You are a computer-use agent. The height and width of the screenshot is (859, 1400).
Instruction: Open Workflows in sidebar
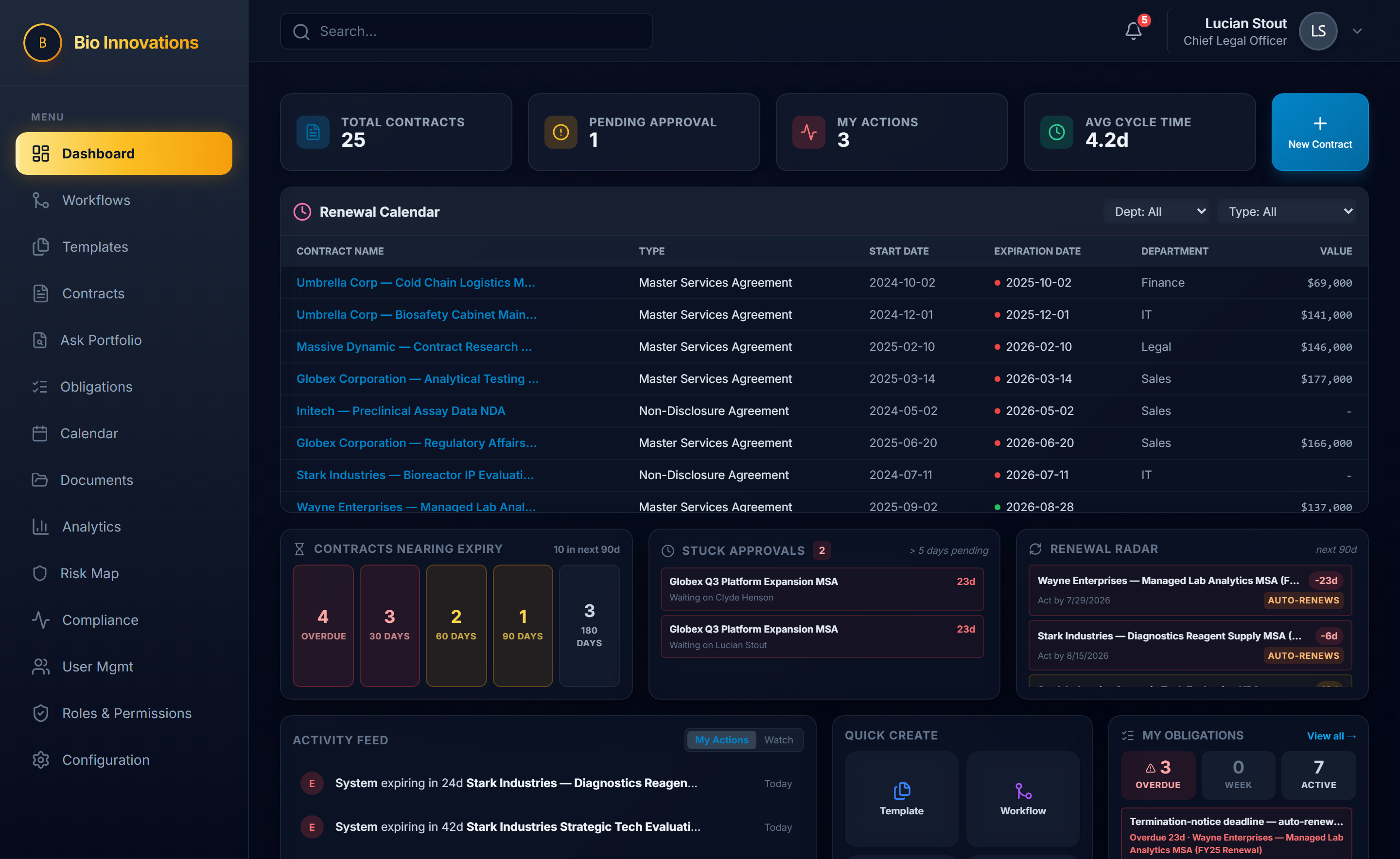pyautogui.click(x=124, y=200)
